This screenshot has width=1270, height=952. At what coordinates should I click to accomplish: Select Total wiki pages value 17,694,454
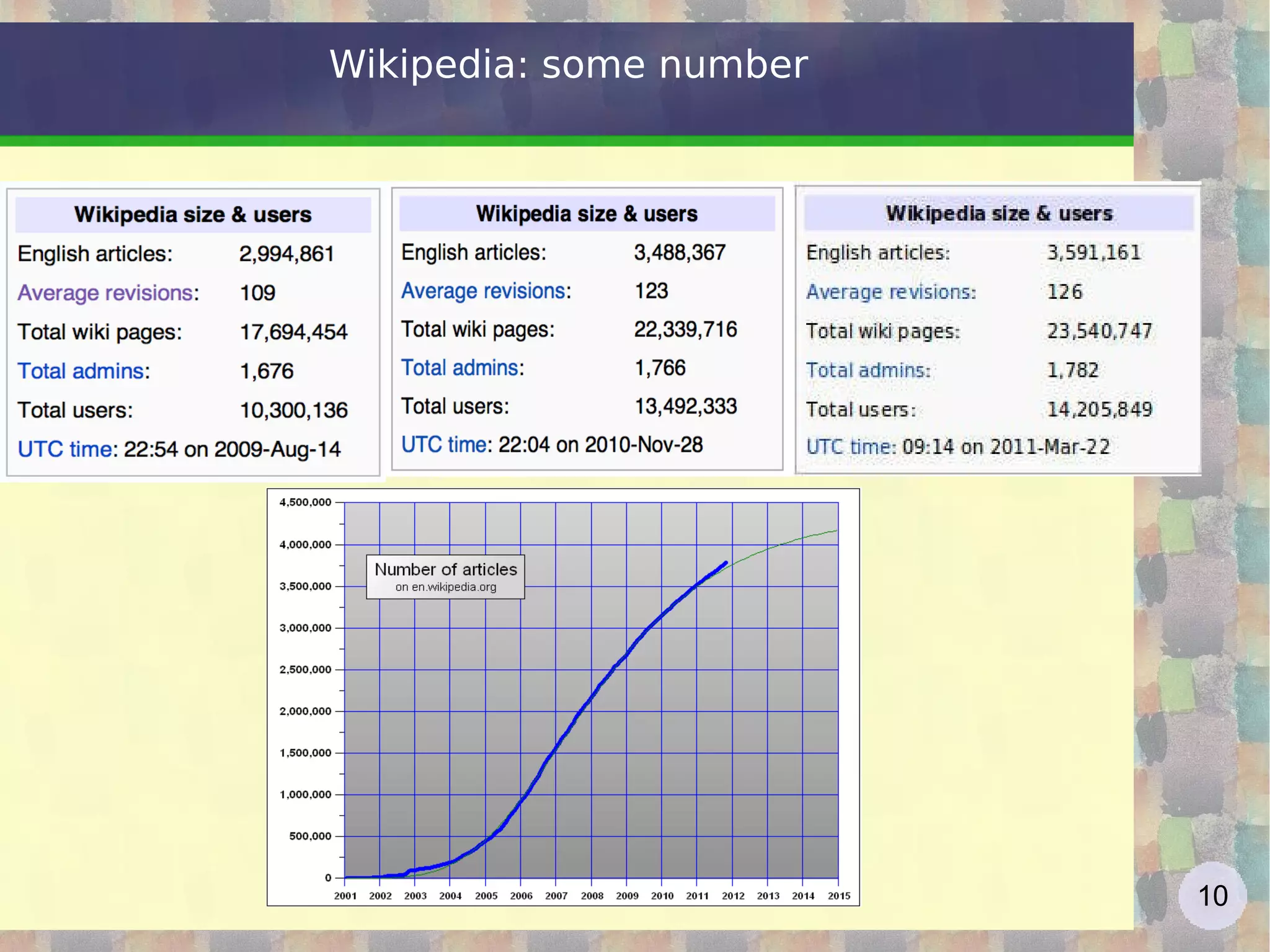[x=293, y=332]
